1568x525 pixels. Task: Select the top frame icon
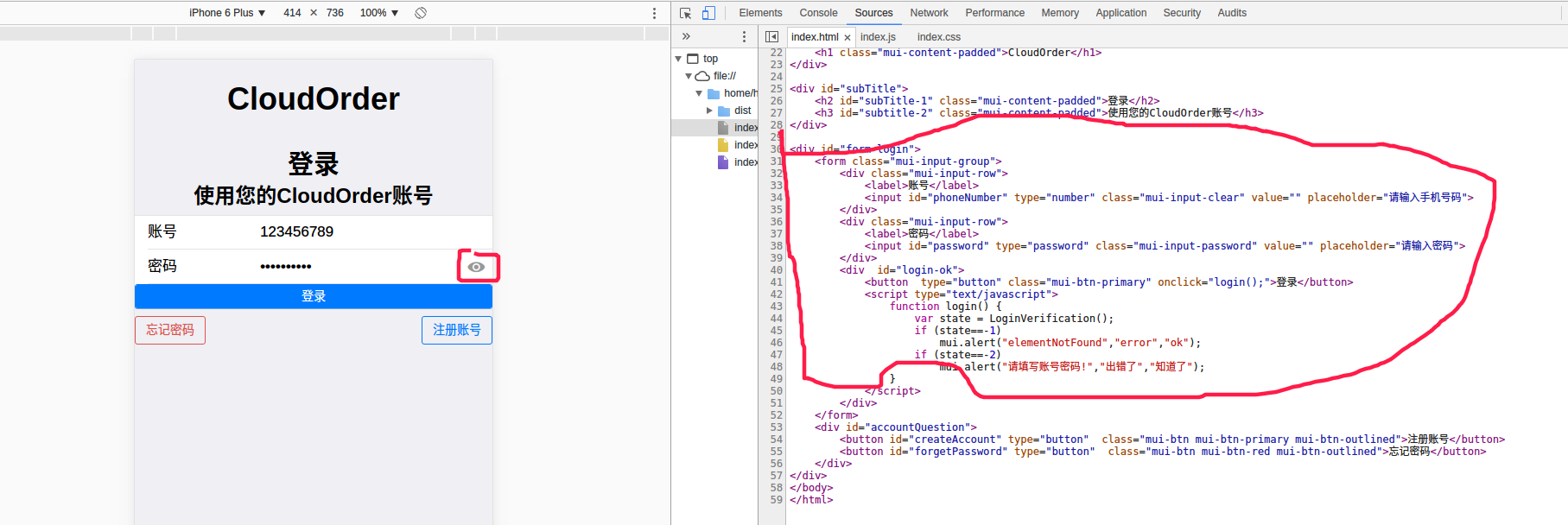click(693, 59)
